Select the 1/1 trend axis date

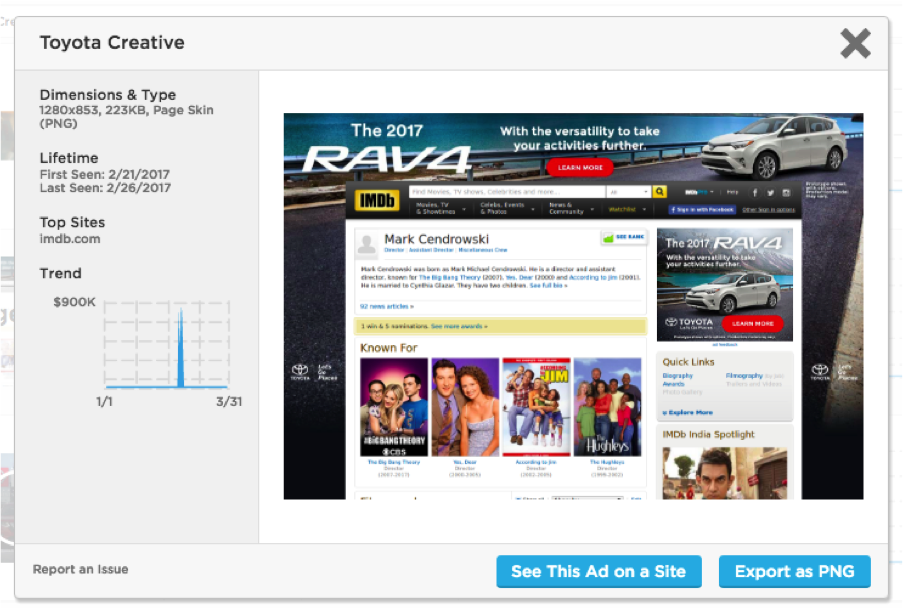(104, 402)
